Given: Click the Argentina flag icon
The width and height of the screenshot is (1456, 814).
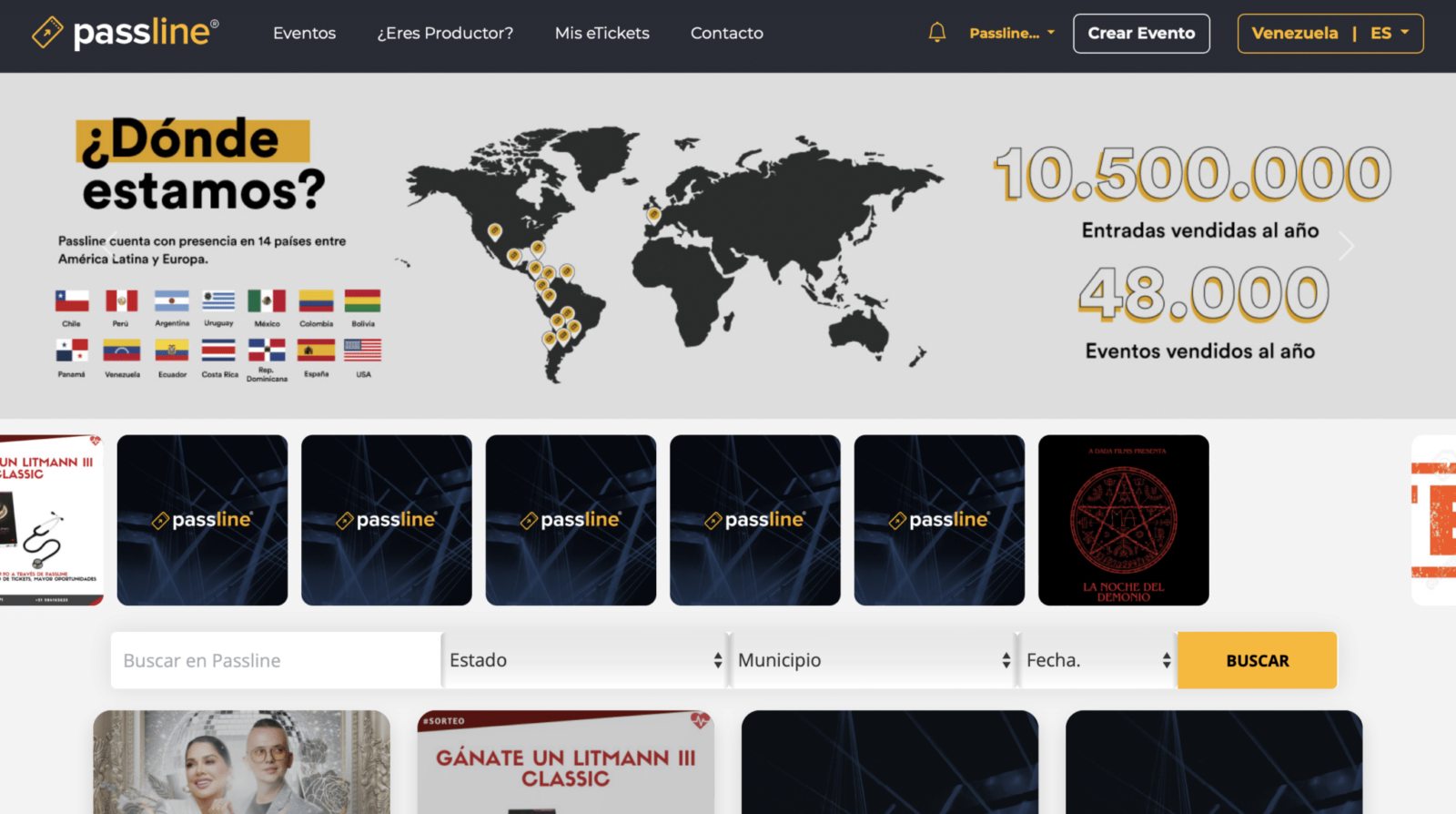Looking at the screenshot, I should pos(171,300).
